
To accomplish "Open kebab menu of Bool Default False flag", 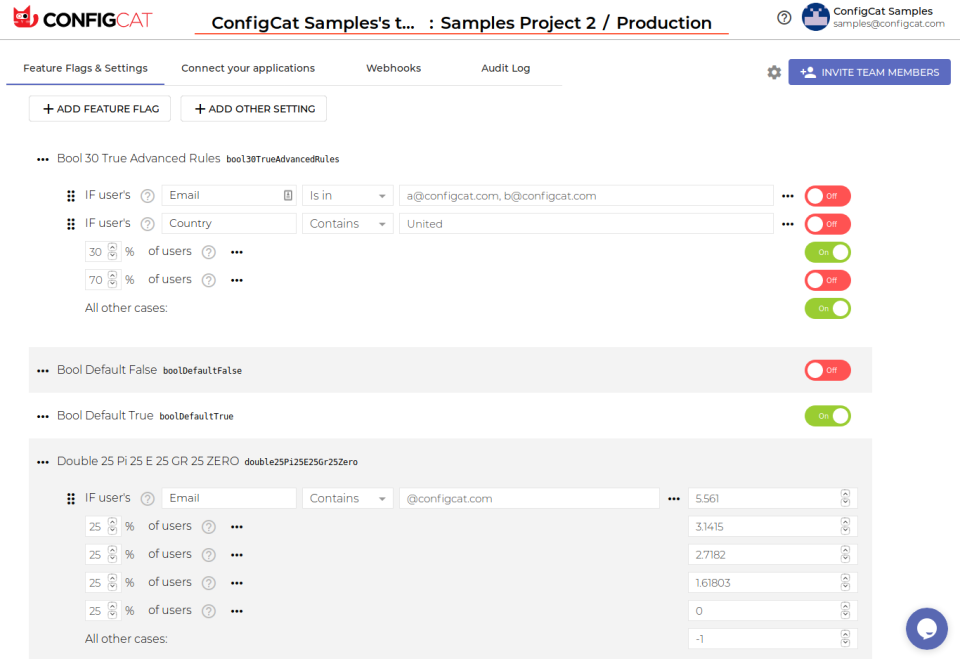I will (x=42, y=370).
